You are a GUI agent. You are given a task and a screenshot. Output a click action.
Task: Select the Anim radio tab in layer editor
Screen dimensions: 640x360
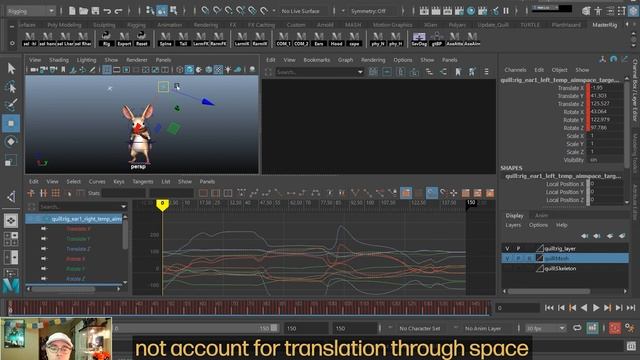[x=541, y=216]
